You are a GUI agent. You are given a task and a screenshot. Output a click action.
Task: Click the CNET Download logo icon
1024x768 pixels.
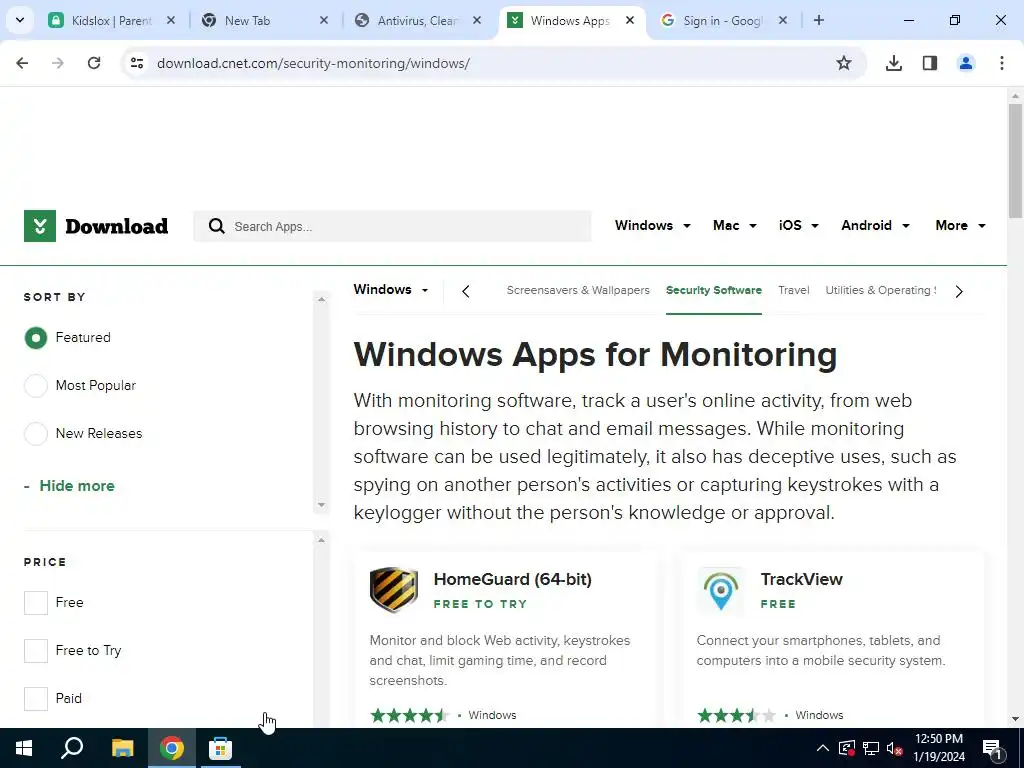(x=40, y=226)
